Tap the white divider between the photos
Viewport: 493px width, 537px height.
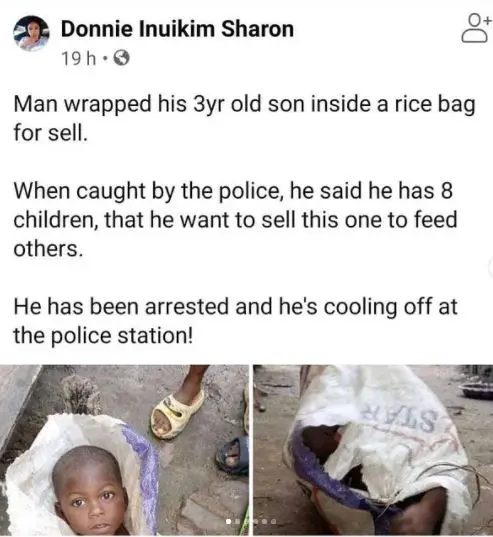[251, 450]
